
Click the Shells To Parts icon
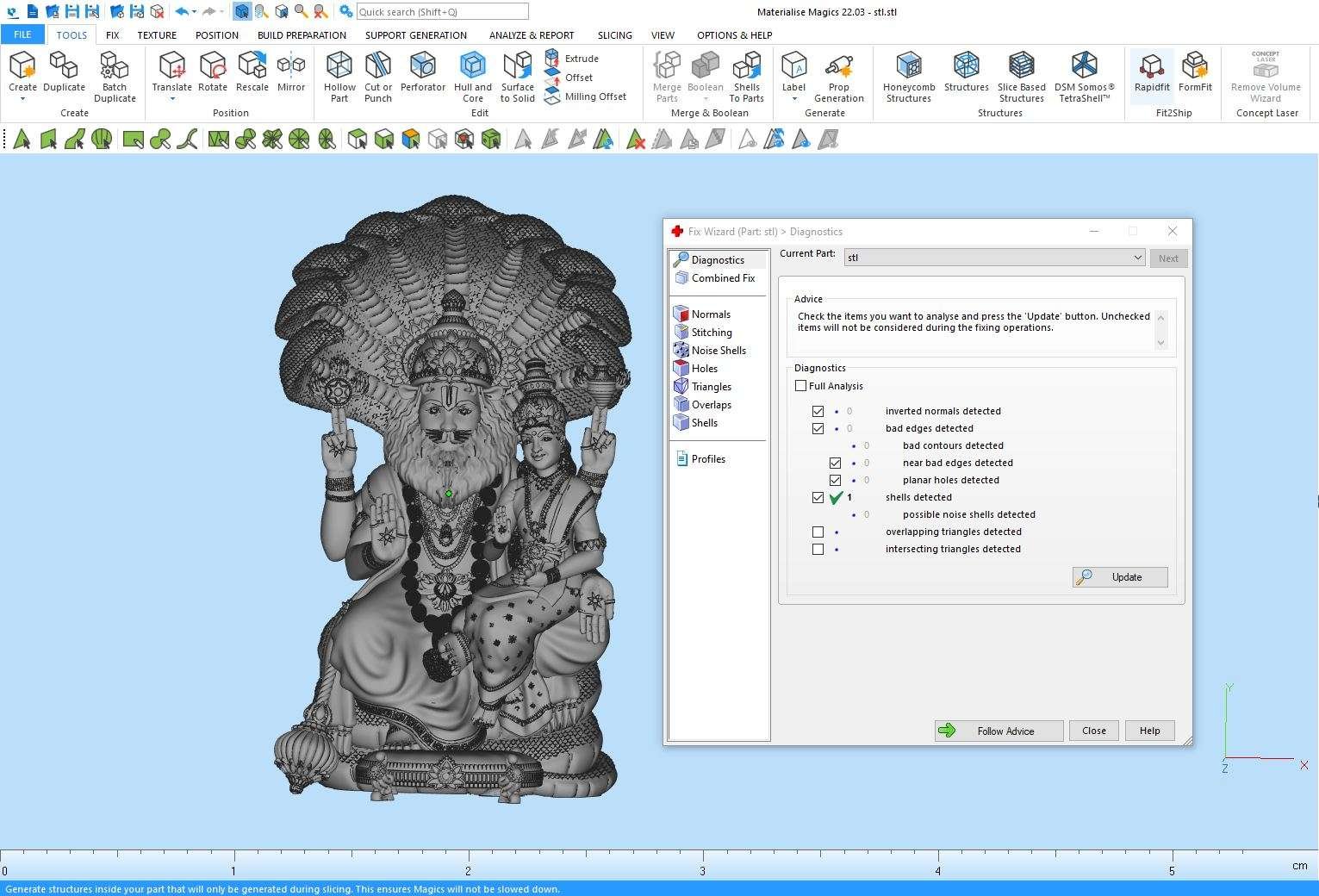(x=746, y=66)
